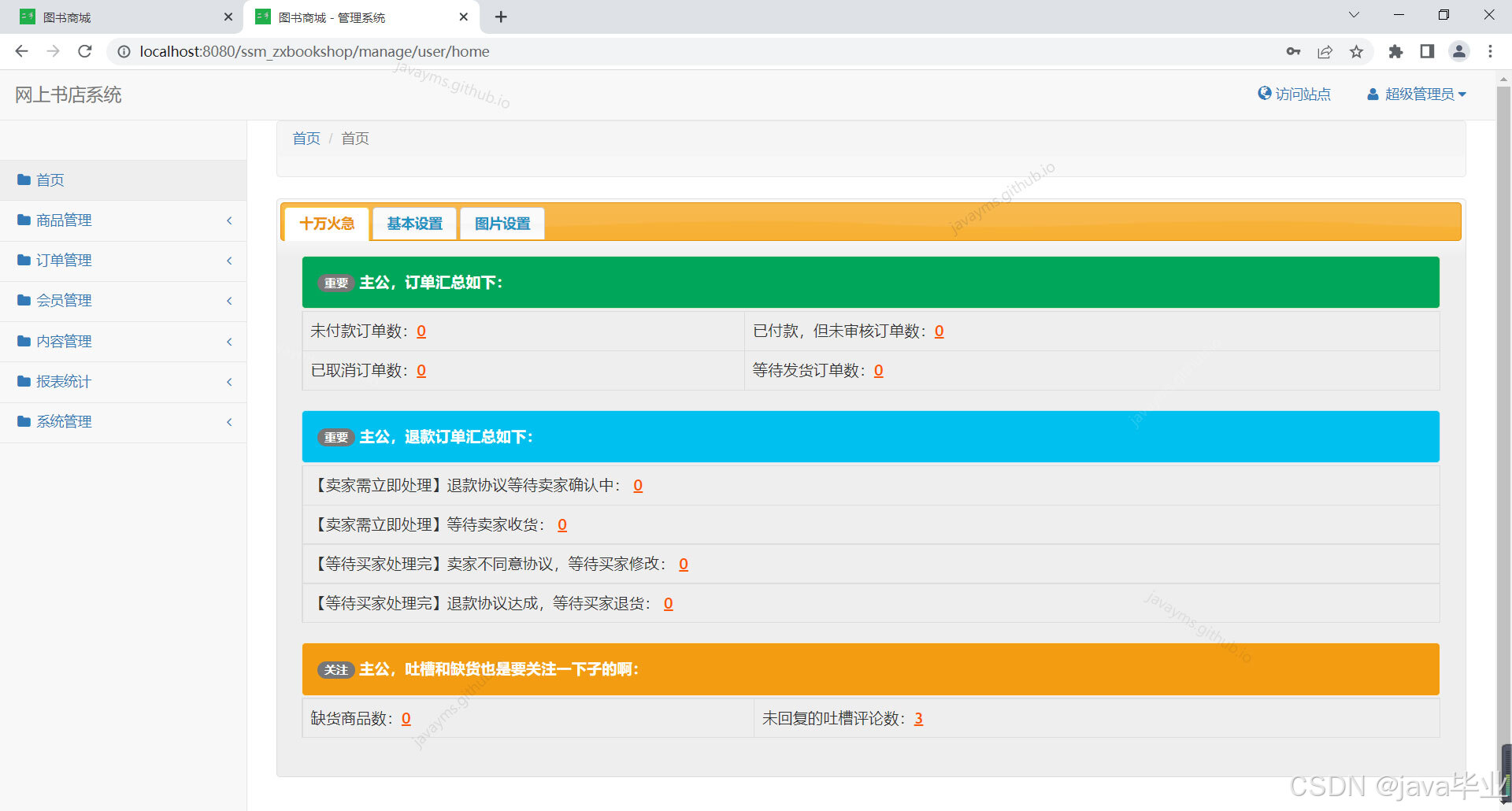
Task: Click the 首页 breadcrumb link
Action: [306, 139]
